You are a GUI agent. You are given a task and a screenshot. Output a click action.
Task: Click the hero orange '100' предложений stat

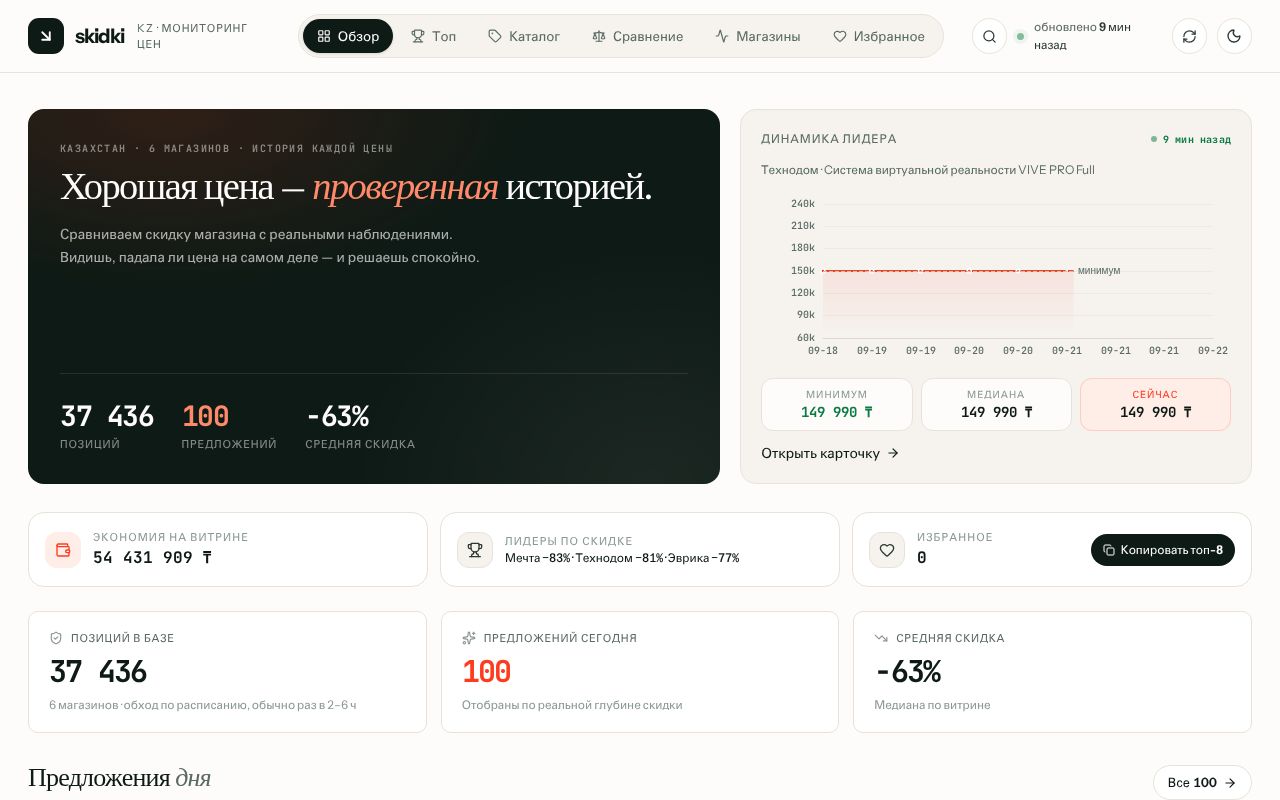point(205,416)
